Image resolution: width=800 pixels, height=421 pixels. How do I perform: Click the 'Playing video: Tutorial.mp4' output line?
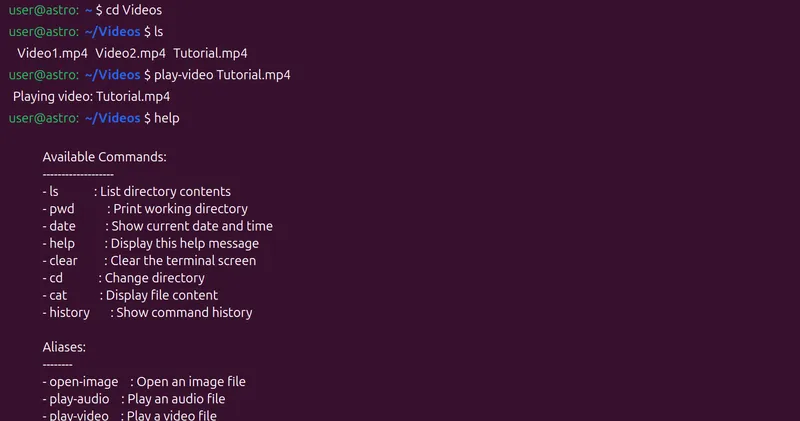(91, 97)
